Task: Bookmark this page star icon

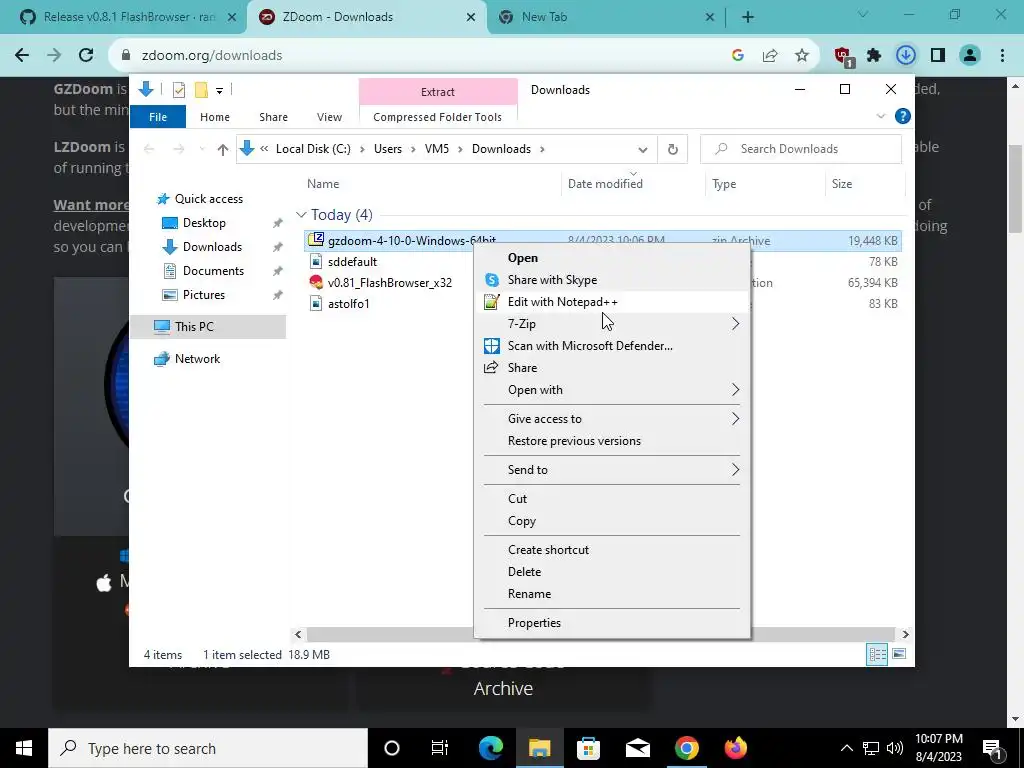Action: pyautogui.click(x=802, y=56)
